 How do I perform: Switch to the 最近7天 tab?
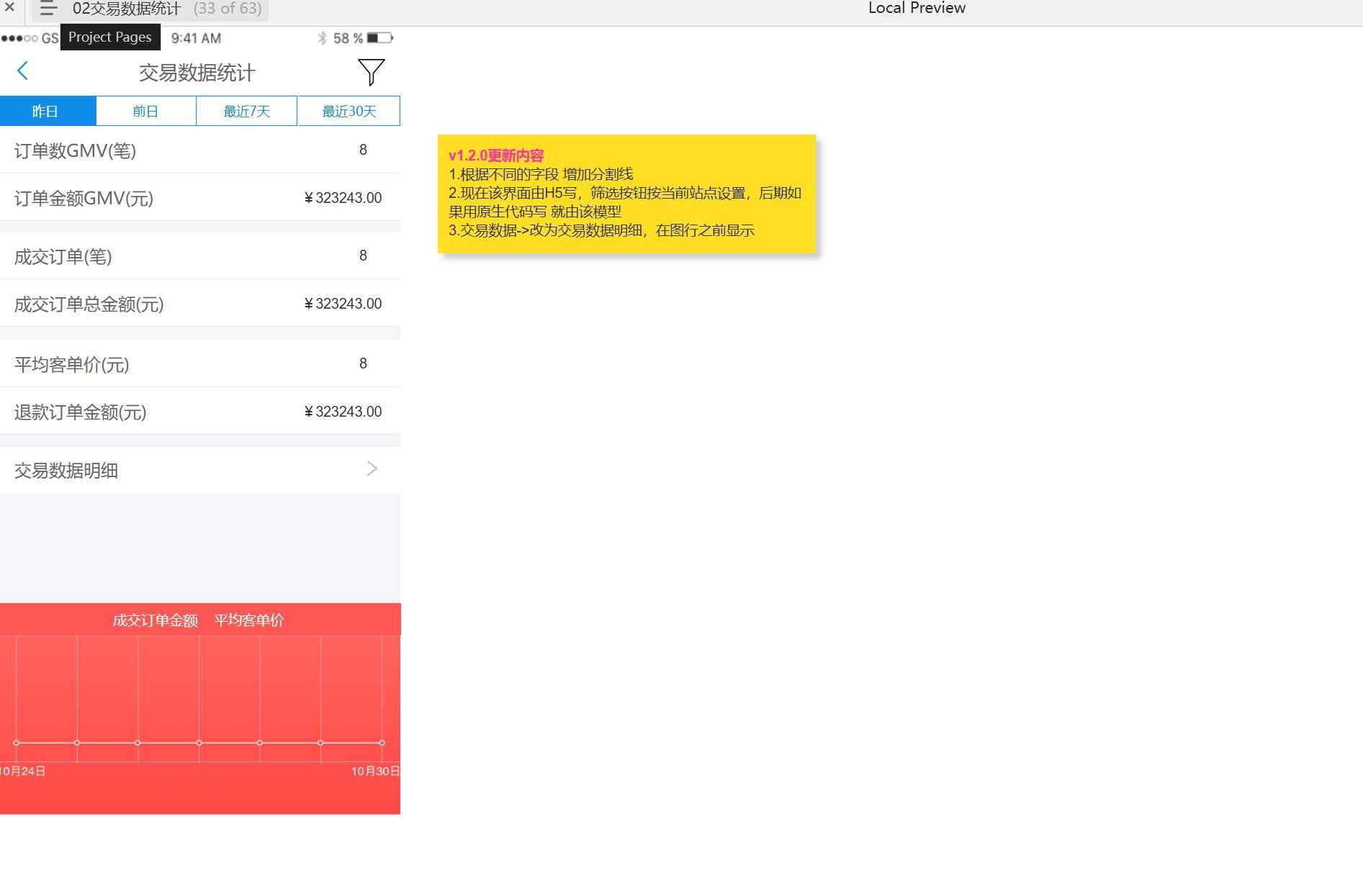pyautogui.click(x=247, y=111)
